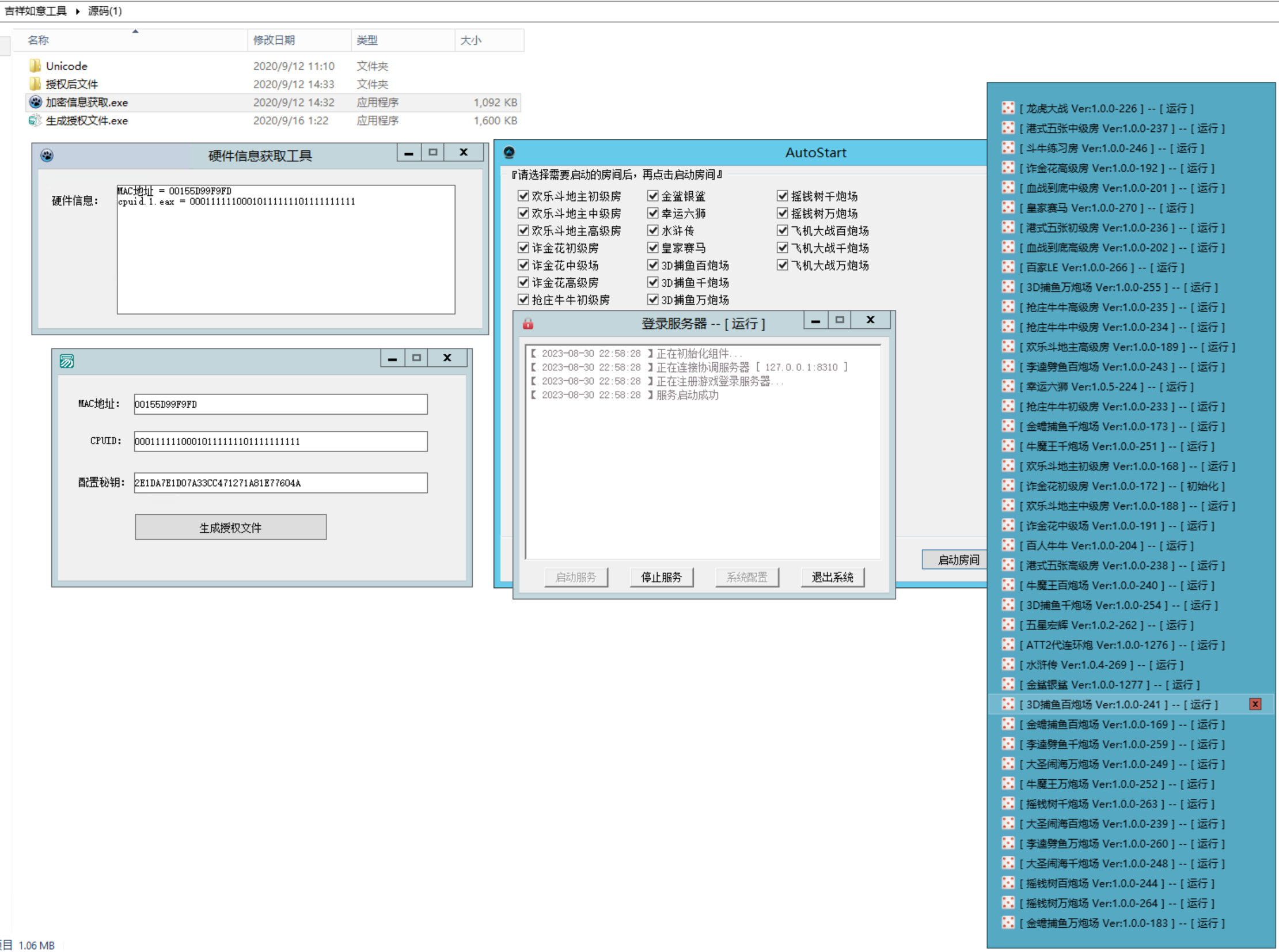Image resolution: width=1279 pixels, height=952 pixels.
Task: Sort files by the 名称 column header
Action: pos(39,40)
